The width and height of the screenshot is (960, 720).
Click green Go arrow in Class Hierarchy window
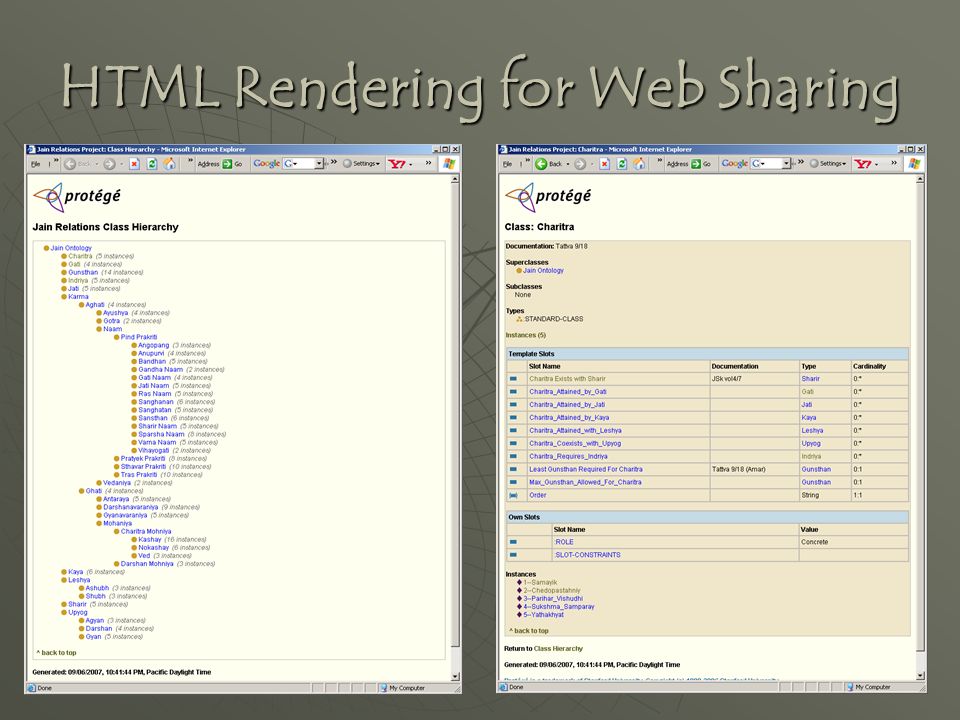[x=227, y=164]
